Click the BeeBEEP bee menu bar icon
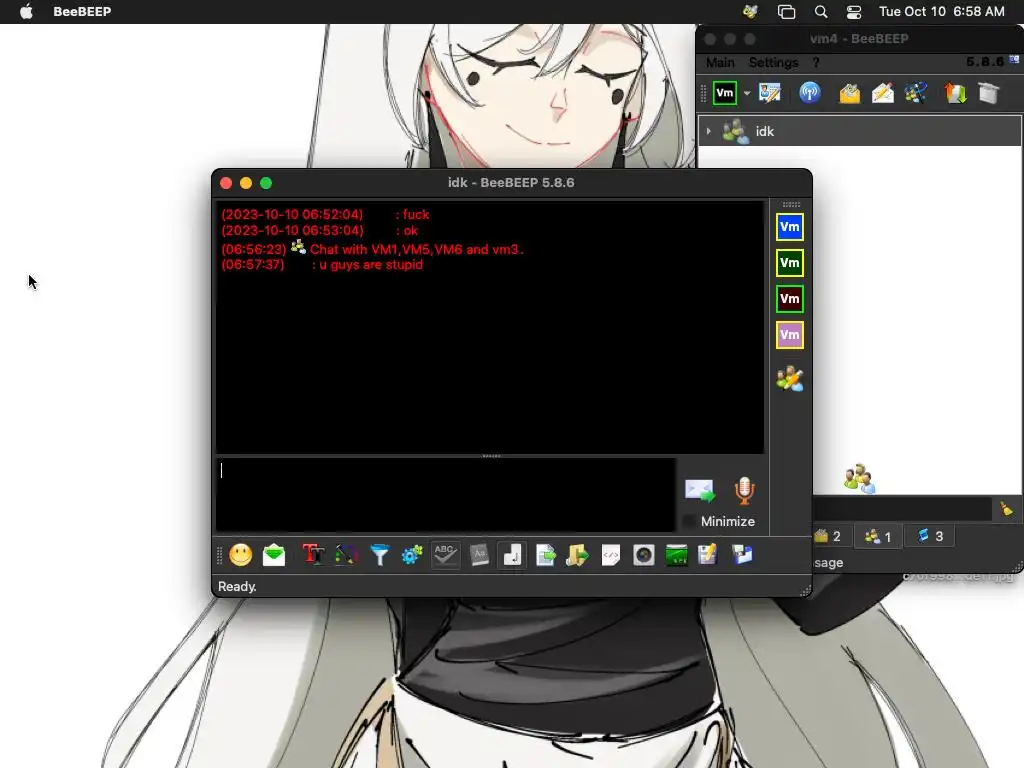Screen dimensions: 1024x768 tap(750, 11)
